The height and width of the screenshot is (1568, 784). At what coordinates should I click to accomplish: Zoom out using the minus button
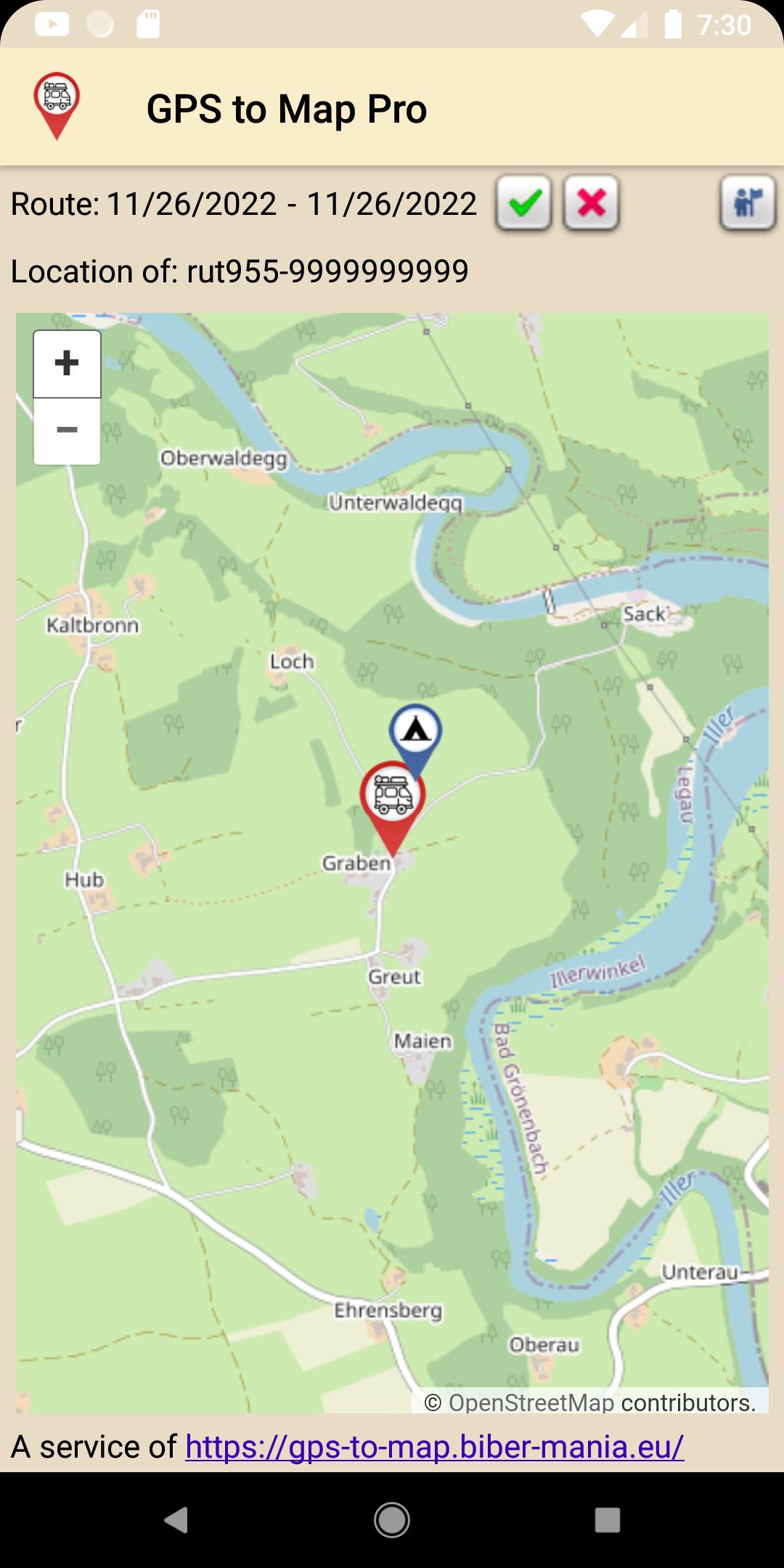67,430
